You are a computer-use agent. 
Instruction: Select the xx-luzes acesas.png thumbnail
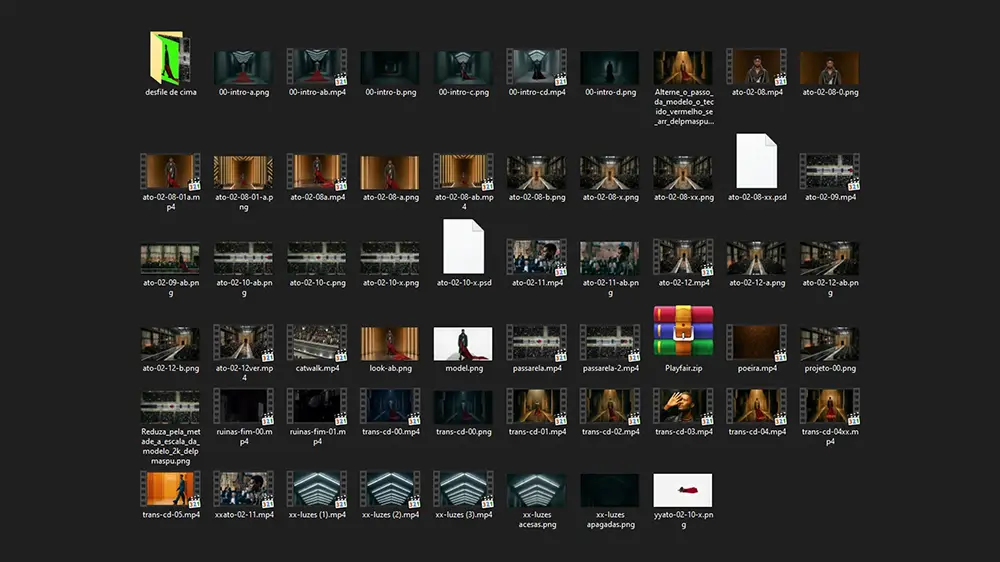pyautogui.click(x=536, y=490)
